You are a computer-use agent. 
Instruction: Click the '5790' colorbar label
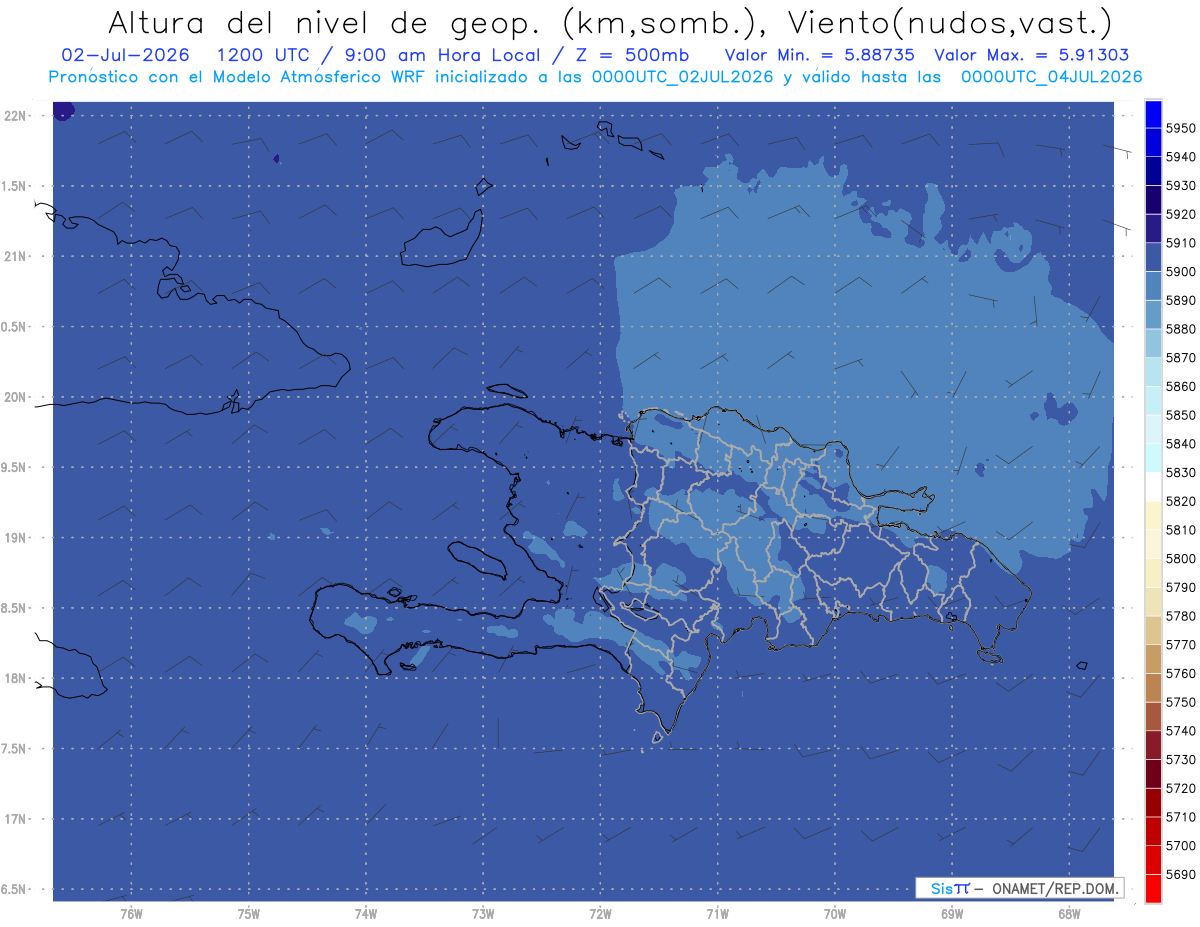click(1180, 587)
